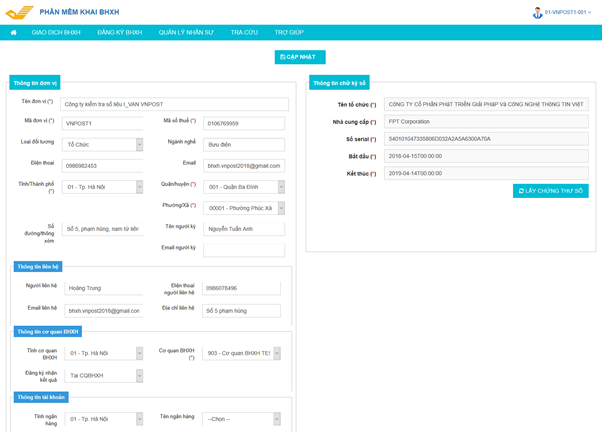602x432 pixels.
Task: Open the Đăng ký BHXH menu
Action: click(x=119, y=32)
